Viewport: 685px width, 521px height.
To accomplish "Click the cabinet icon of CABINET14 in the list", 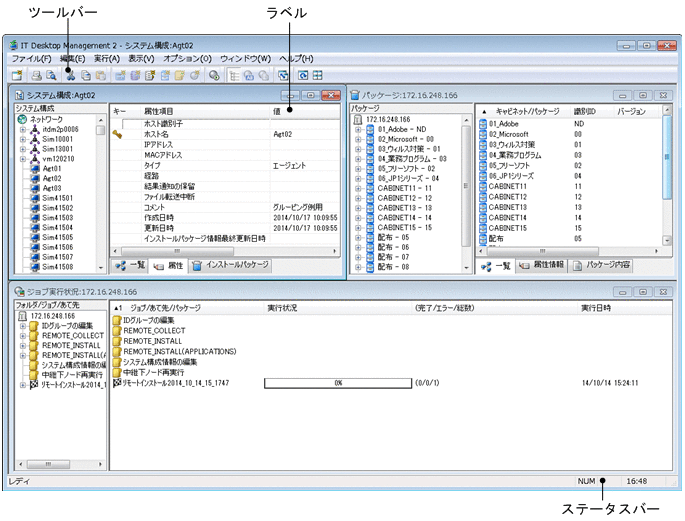I will pos(483,217).
